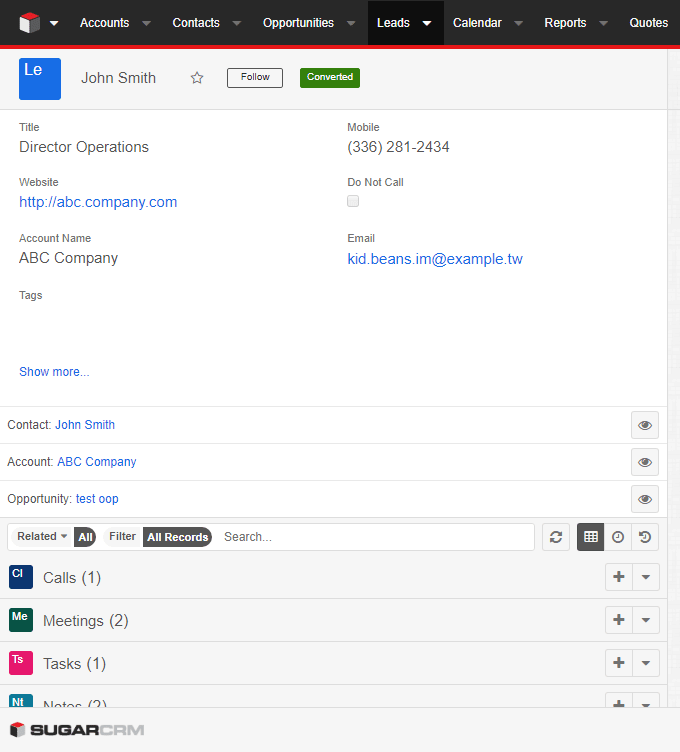Screen dimensions: 680x752
Task: Click the mobile number (336) 281-2434
Action: point(398,147)
